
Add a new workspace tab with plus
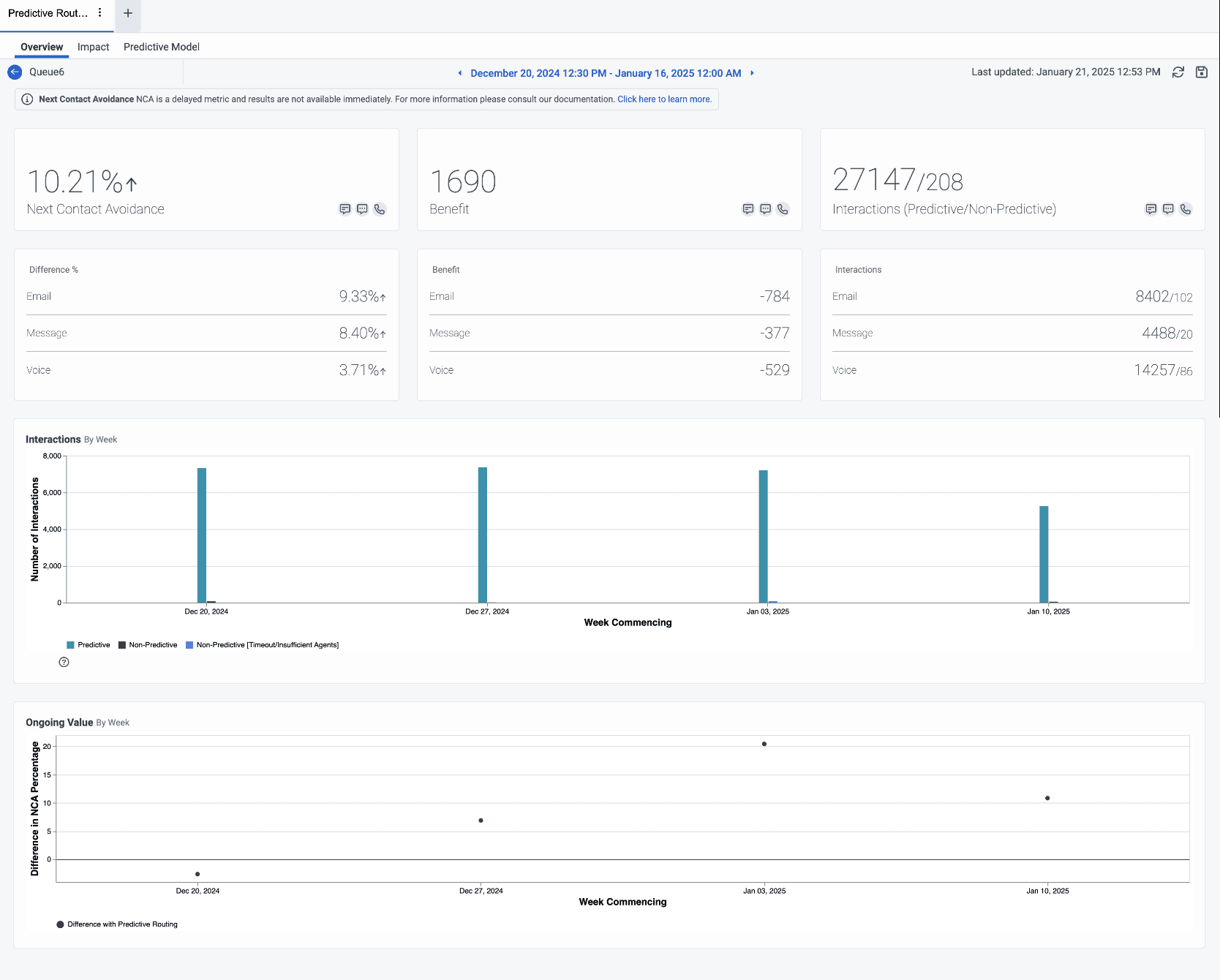(128, 13)
